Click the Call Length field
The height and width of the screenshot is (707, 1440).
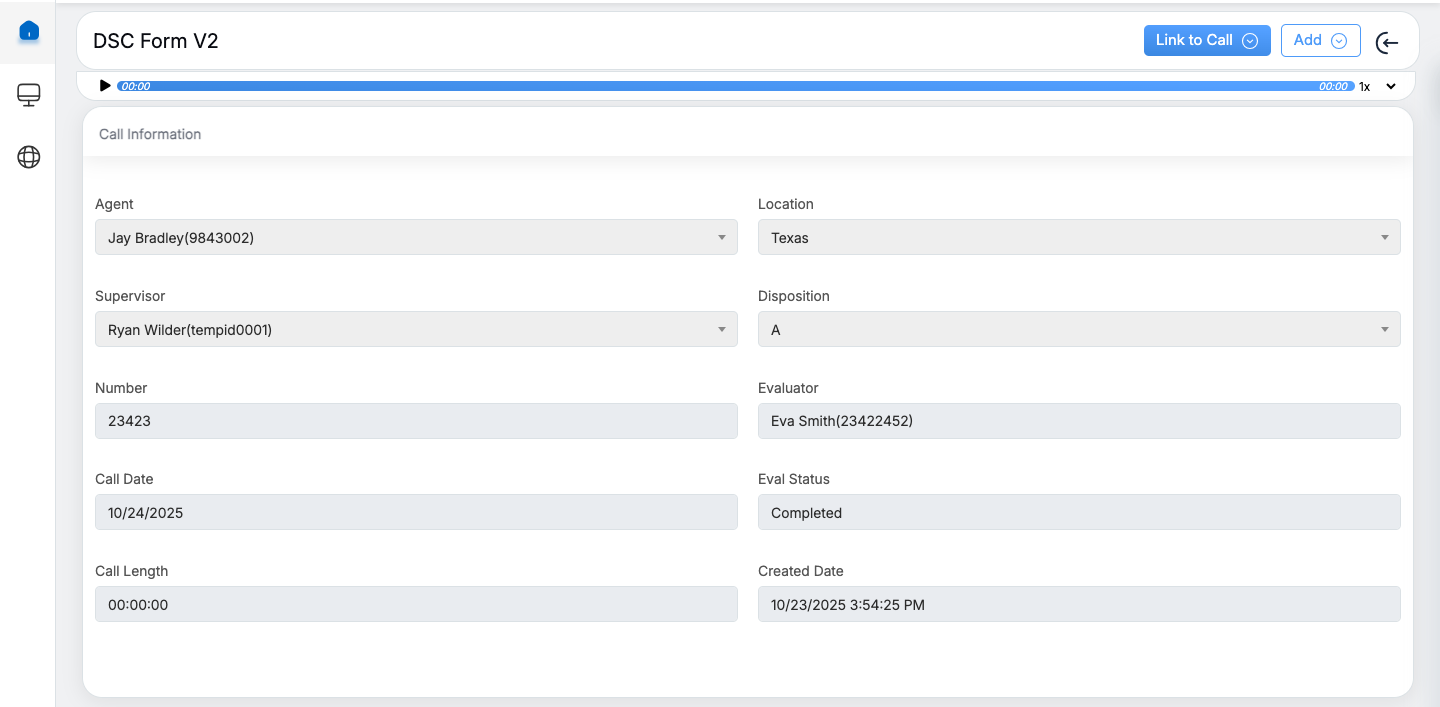[x=416, y=604]
